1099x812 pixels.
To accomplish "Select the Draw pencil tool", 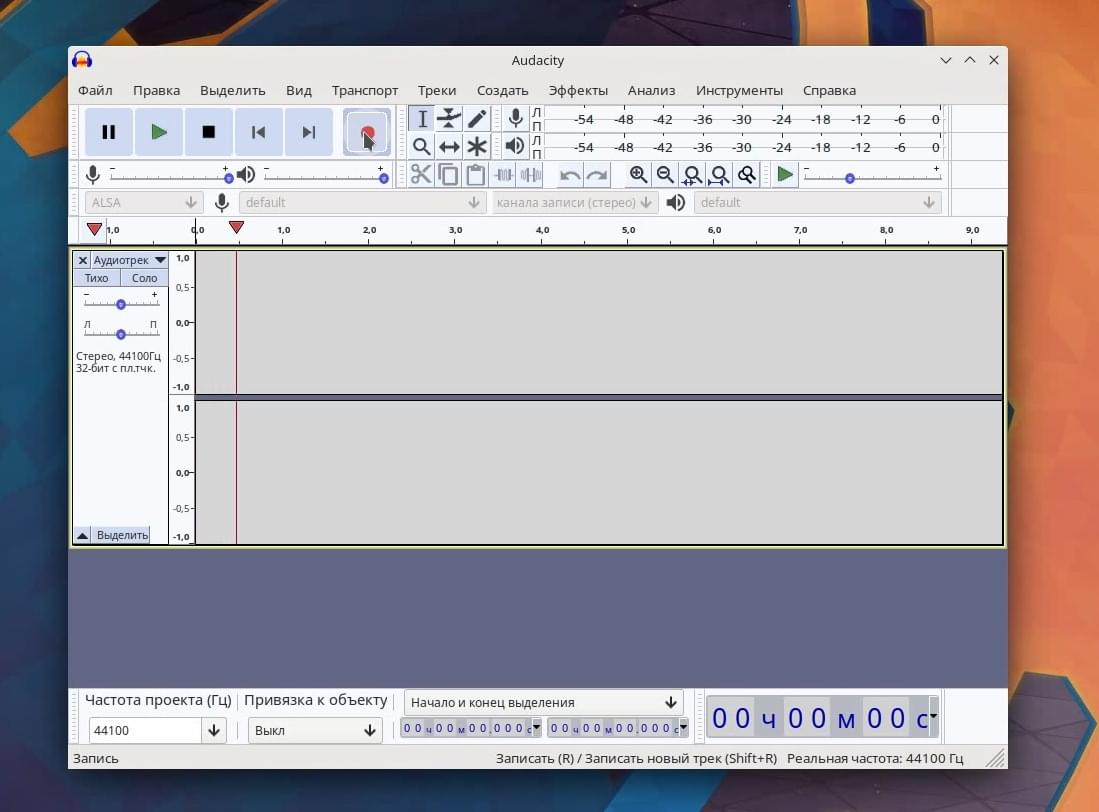I will (477, 118).
